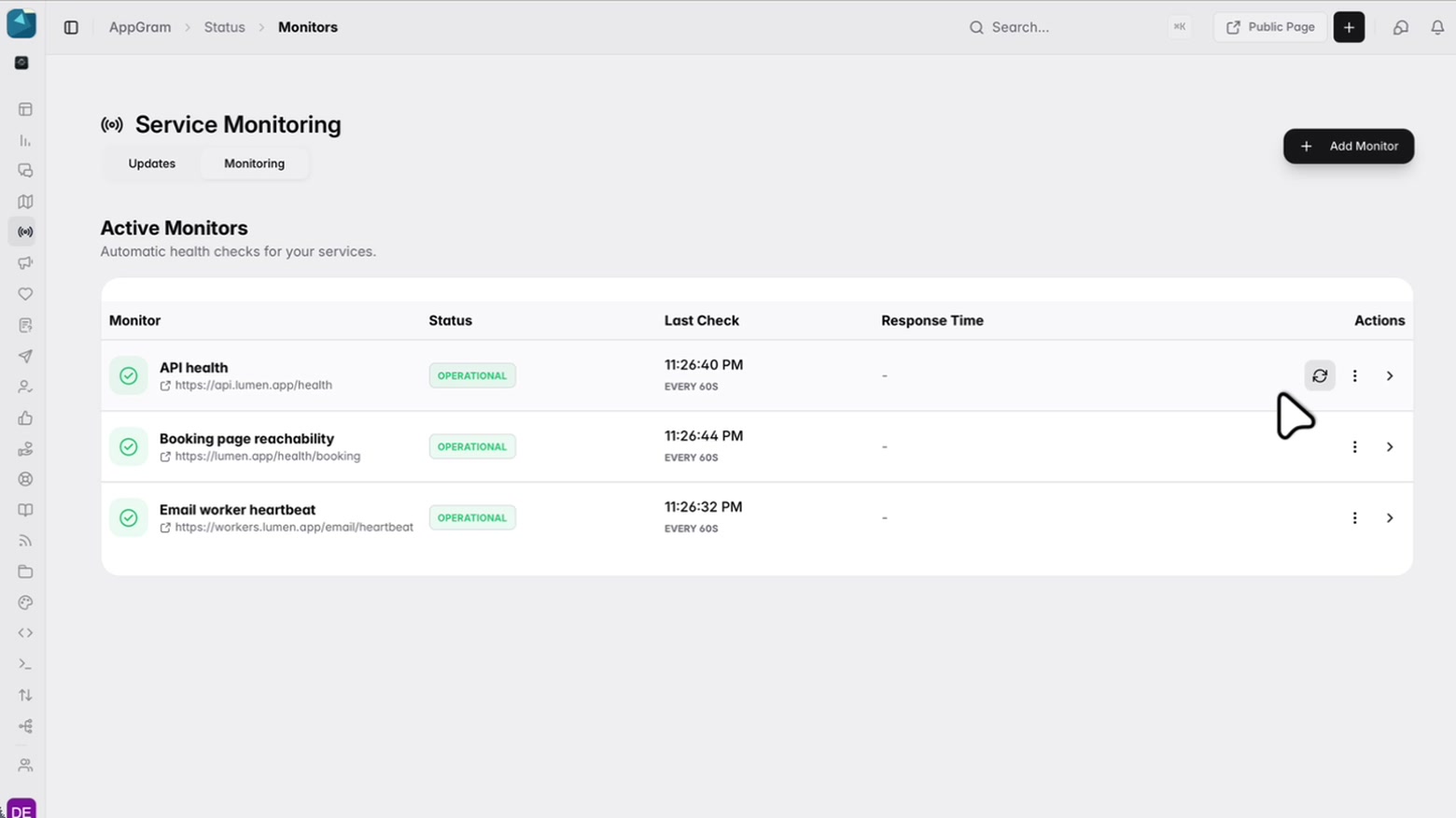
Task: Expand the API health row chevron
Action: 1390,375
